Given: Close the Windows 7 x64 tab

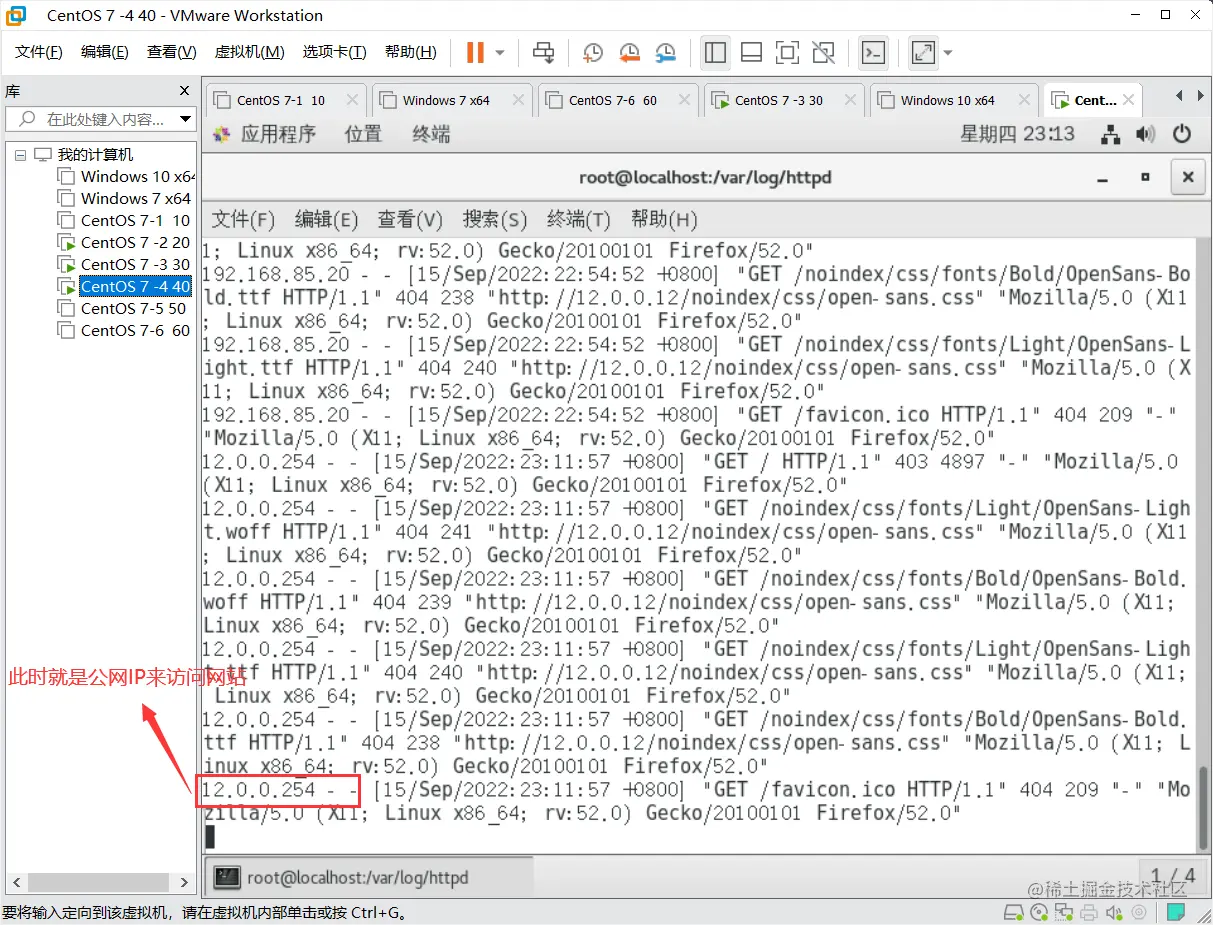Looking at the screenshot, I should [518, 100].
